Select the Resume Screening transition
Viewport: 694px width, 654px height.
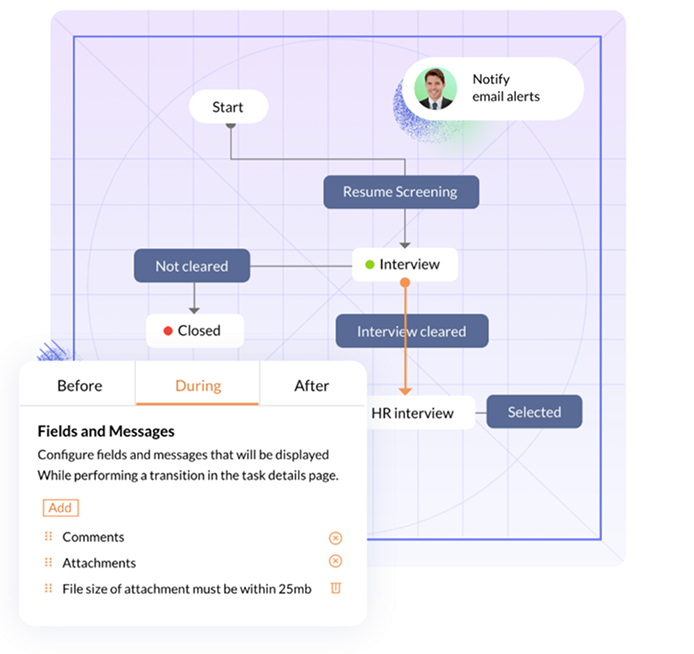[400, 192]
